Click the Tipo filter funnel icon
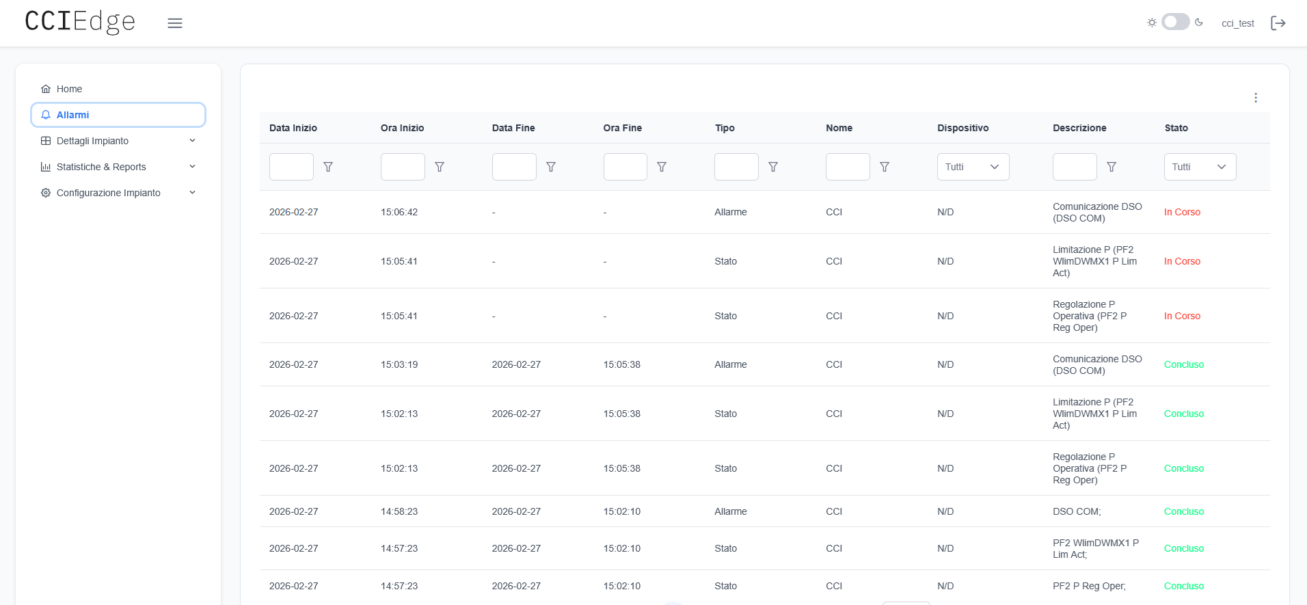Image resolution: width=1307 pixels, height=605 pixels. click(773, 167)
